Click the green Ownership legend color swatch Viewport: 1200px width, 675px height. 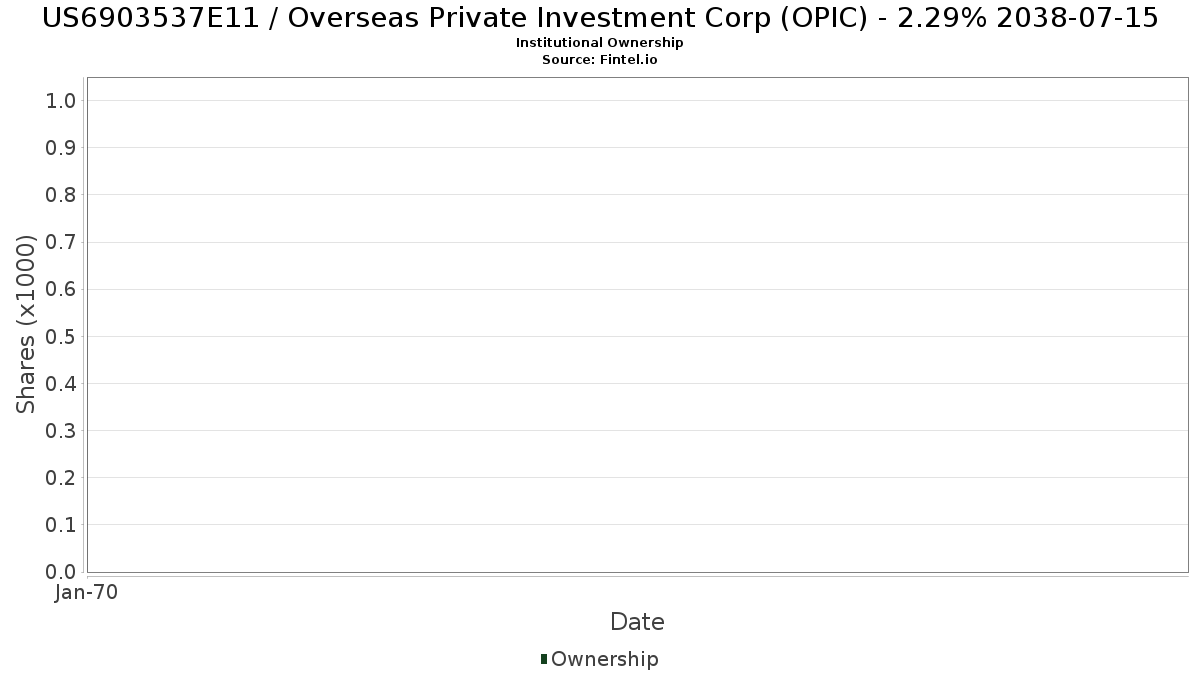[x=544, y=659]
